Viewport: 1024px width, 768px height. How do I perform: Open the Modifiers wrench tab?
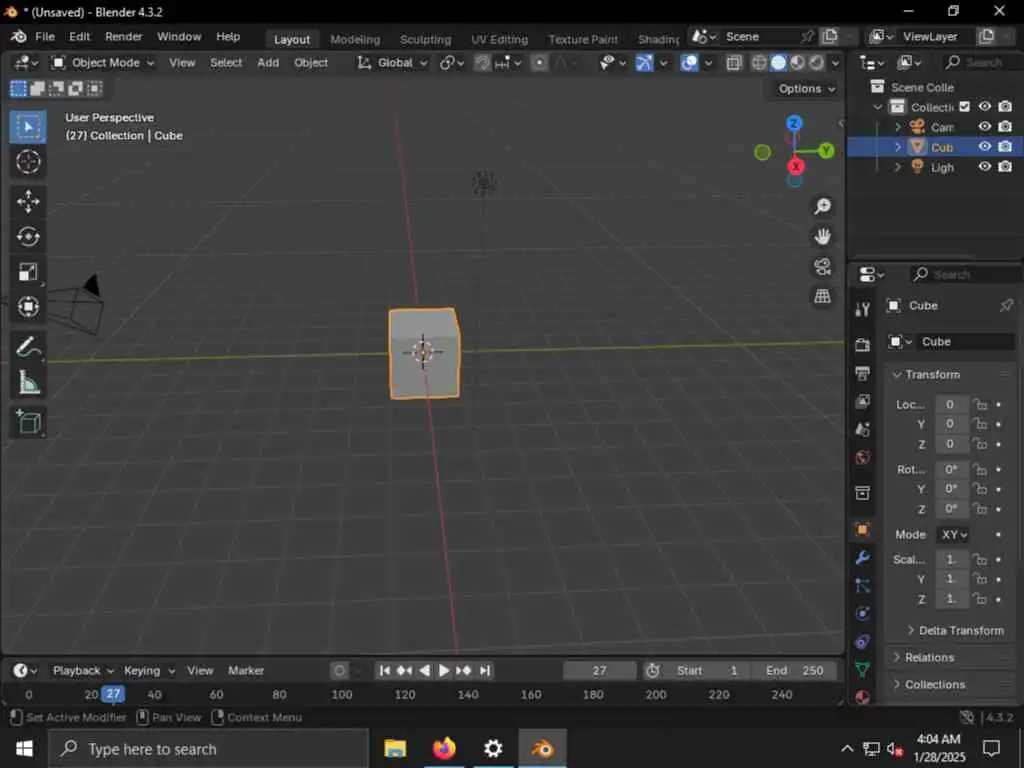862,557
